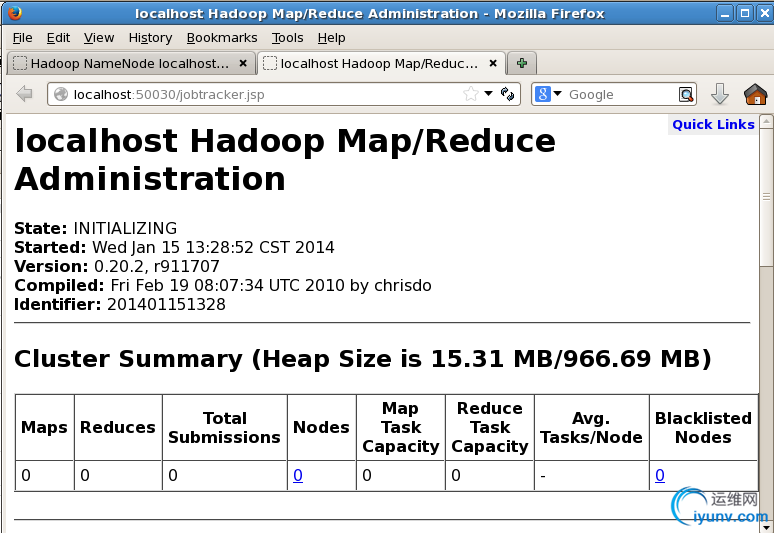Open the Tools menu
The height and width of the screenshot is (533, 774).
[x=287, y=38]
